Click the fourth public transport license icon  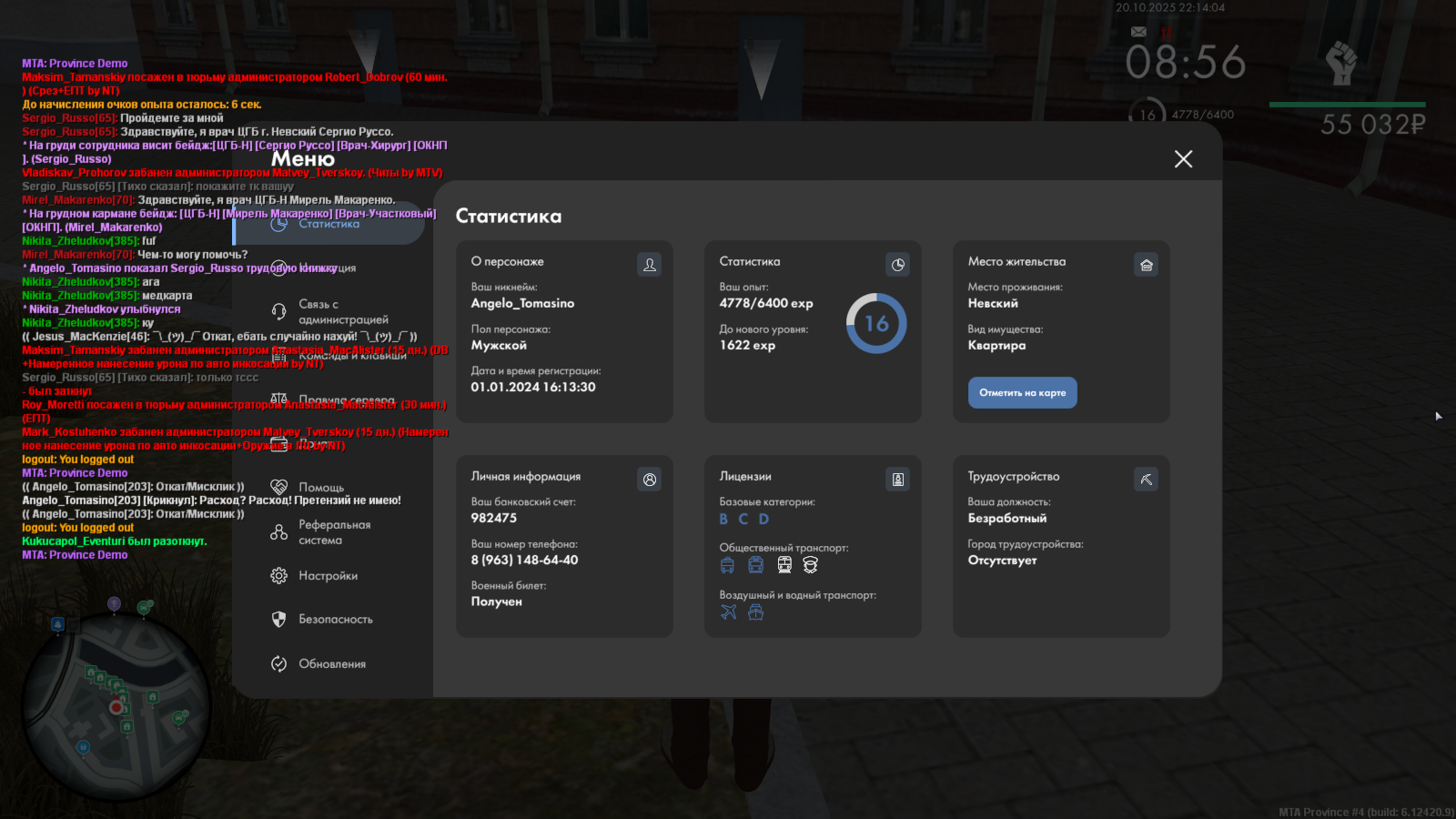(811, 565)
